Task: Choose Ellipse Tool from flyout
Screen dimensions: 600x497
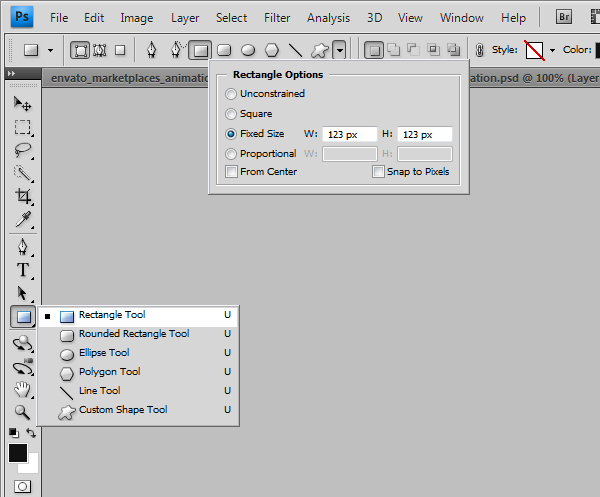Action: point(138,354)
